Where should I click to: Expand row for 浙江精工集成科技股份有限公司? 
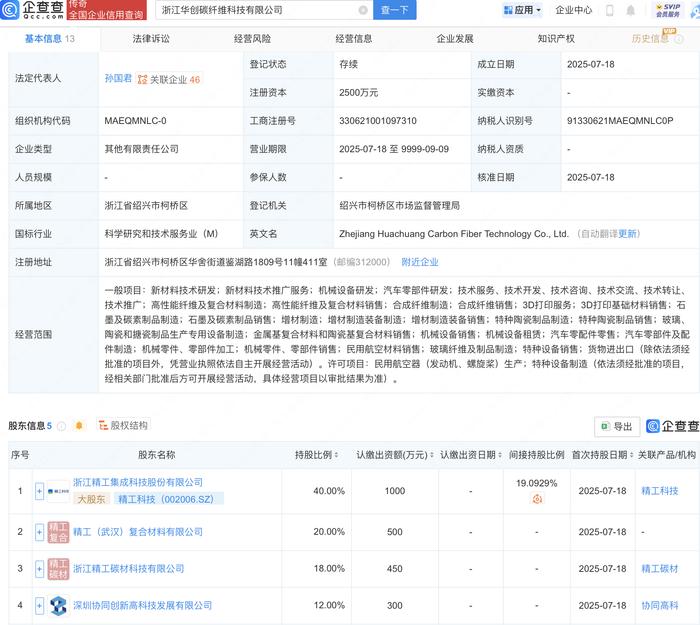[x=39, y=491]
